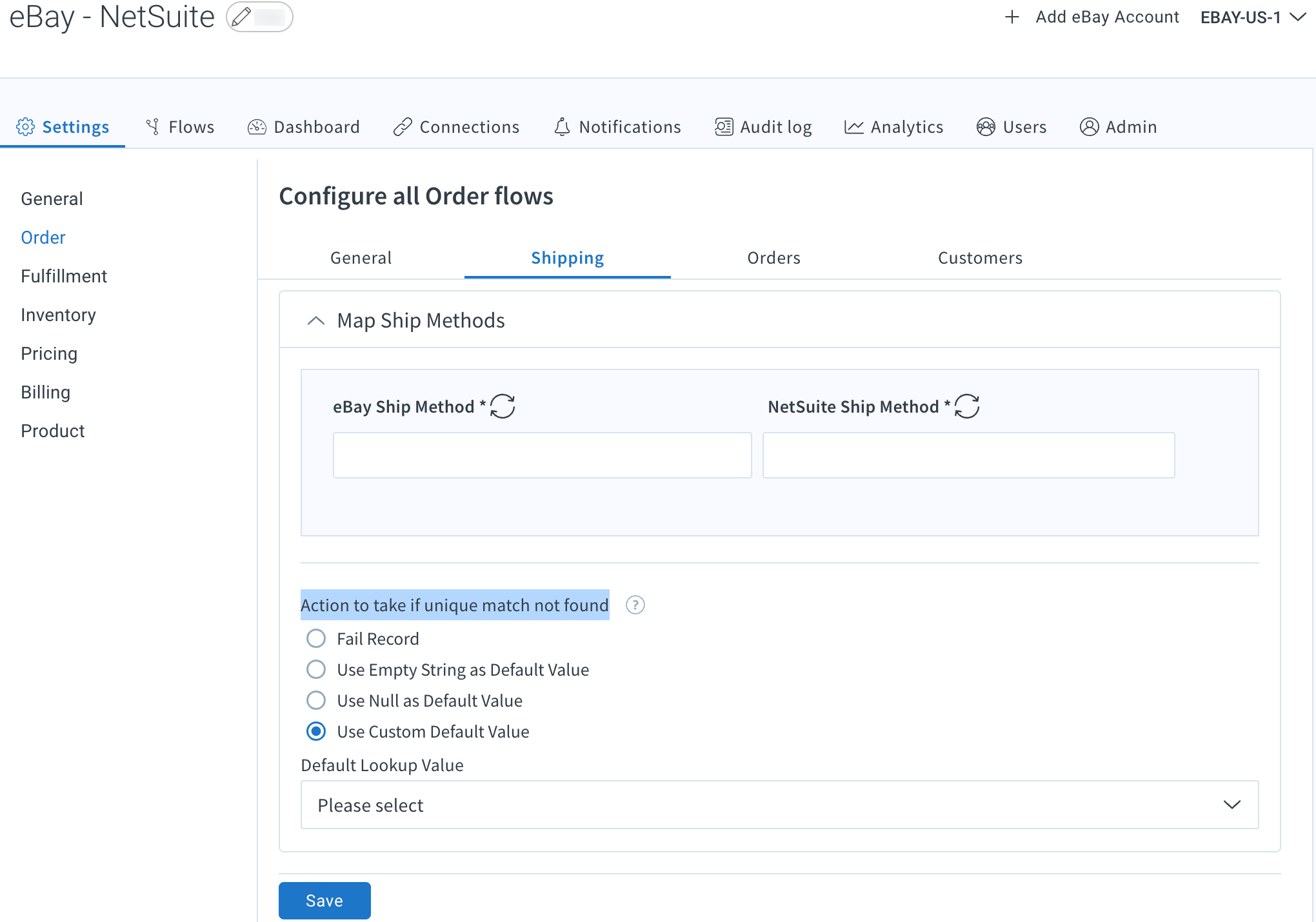
Task: Choose Use Null as Default Value
Action: 316,700
